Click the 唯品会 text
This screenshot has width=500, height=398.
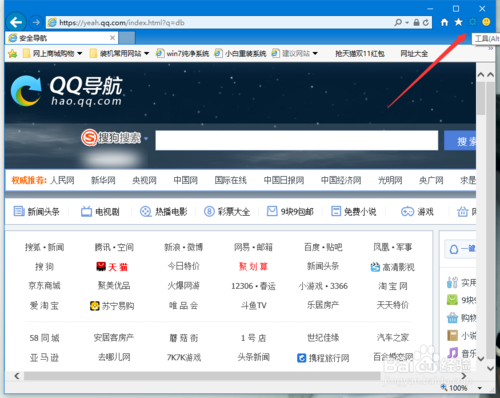pos(184,305)
